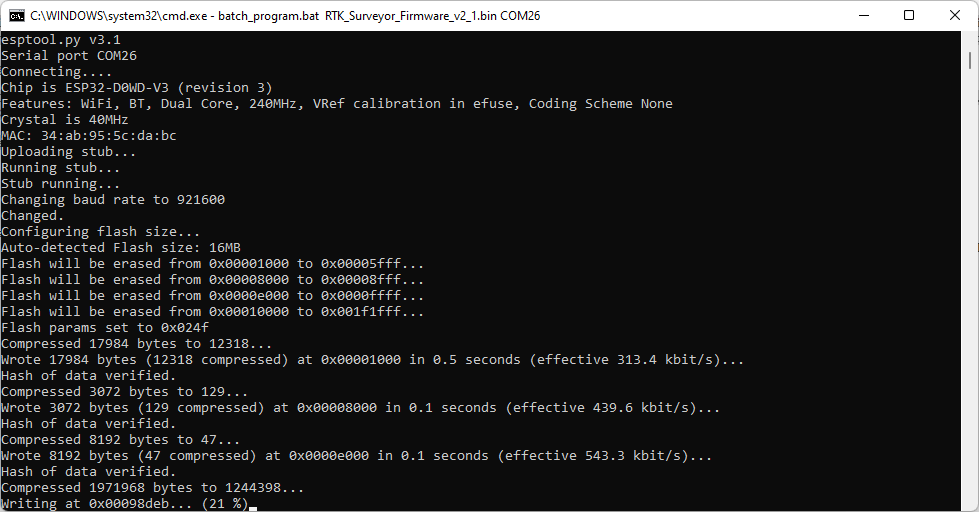Click the "Flash params set to 0x024f" line
The height and width of the screenshot is (512, 979).
tap(105, 327)
